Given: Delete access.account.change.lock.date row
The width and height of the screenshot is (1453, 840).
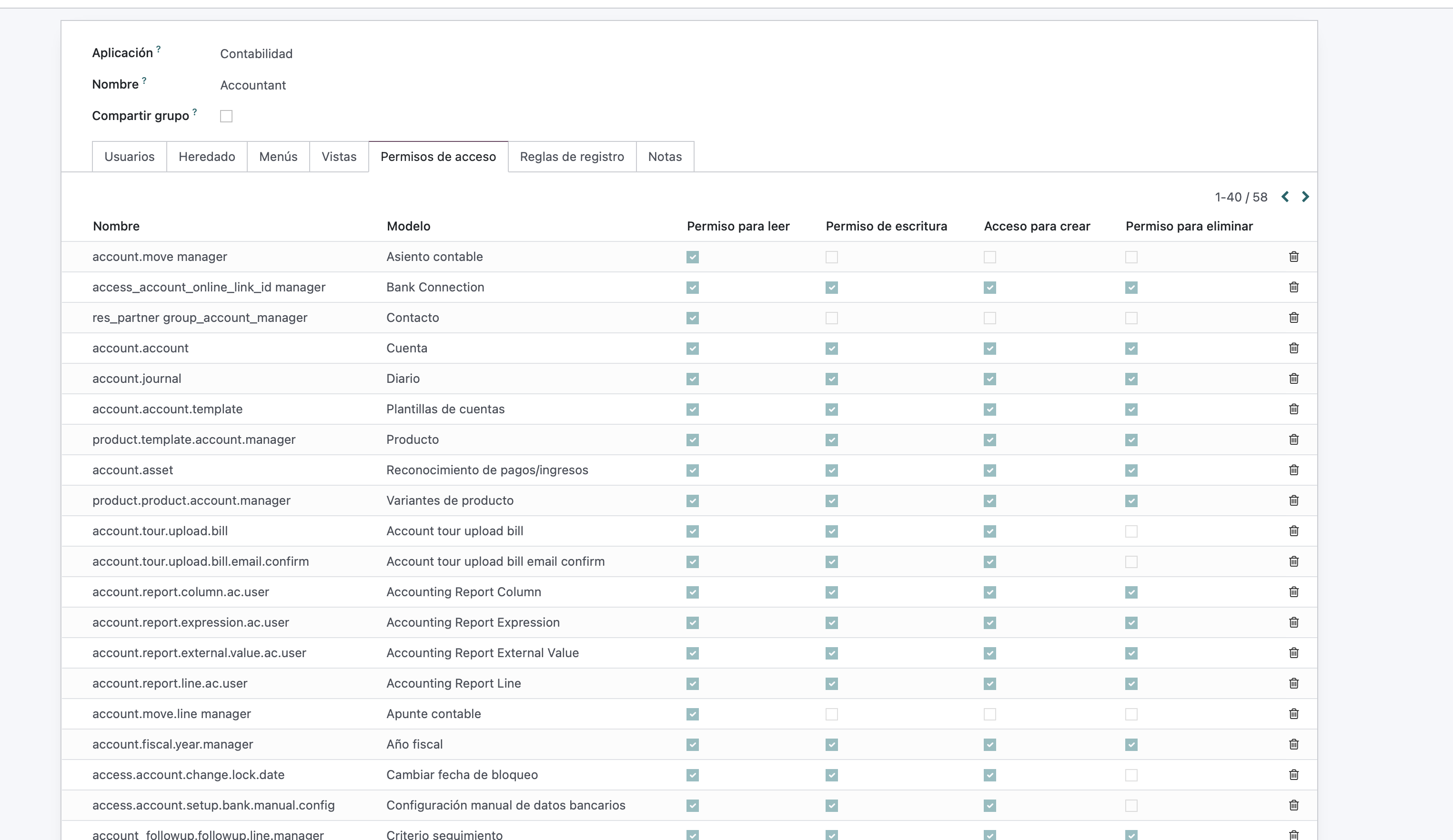Looking at the screenshot, I should click(x=1293, y=775).
